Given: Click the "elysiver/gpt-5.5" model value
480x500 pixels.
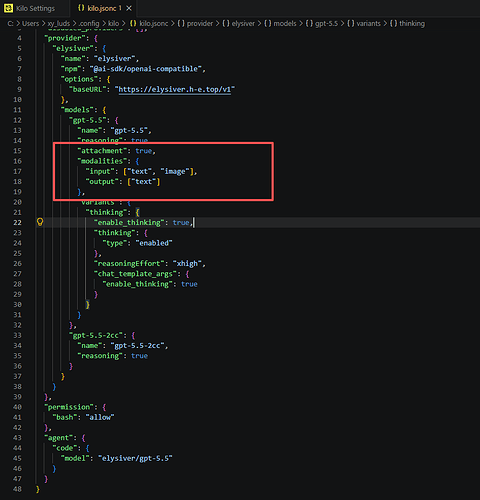Looking at the screenshot, I should [135, 458].
